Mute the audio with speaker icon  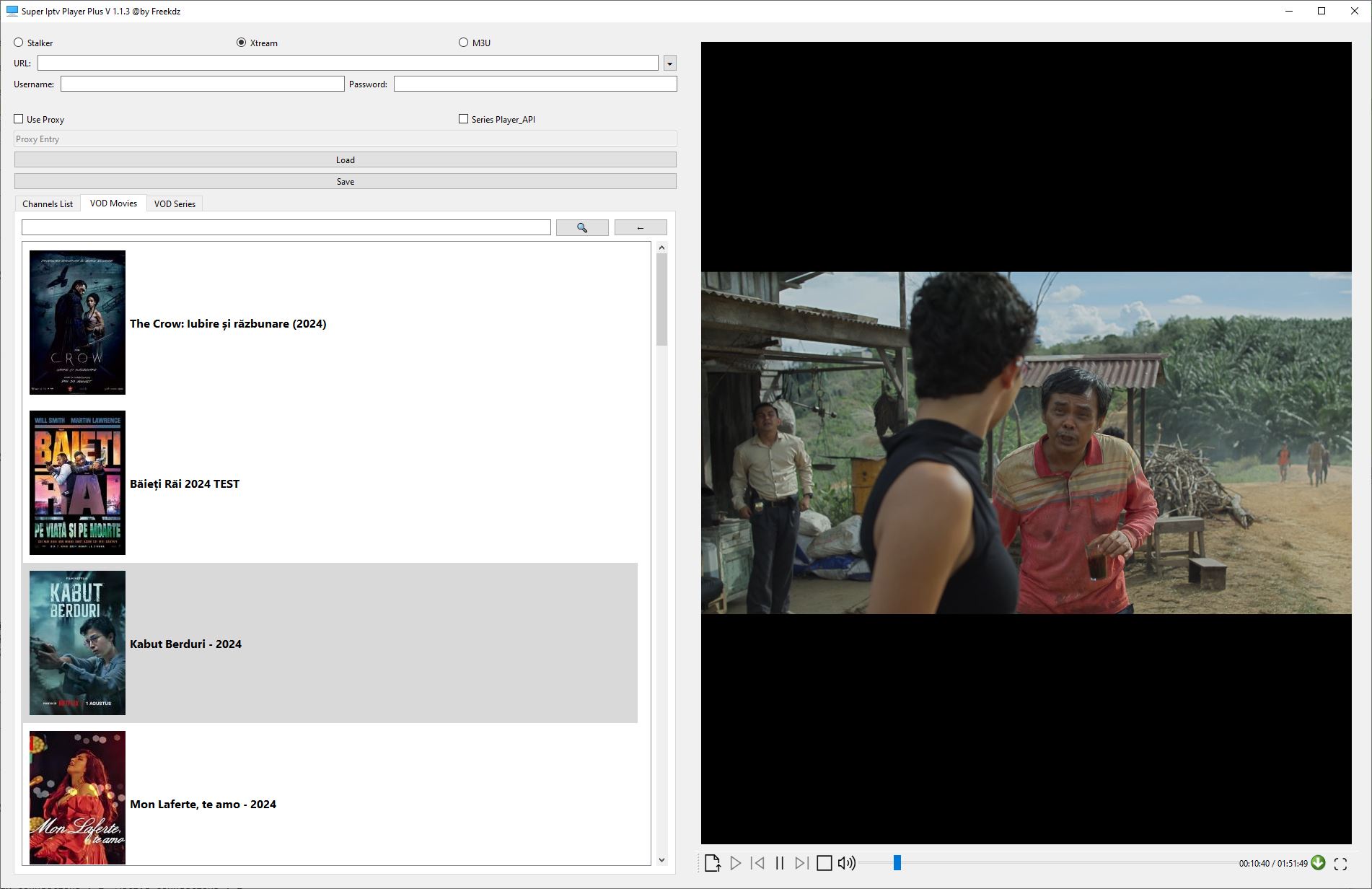(x=847, y=863)
